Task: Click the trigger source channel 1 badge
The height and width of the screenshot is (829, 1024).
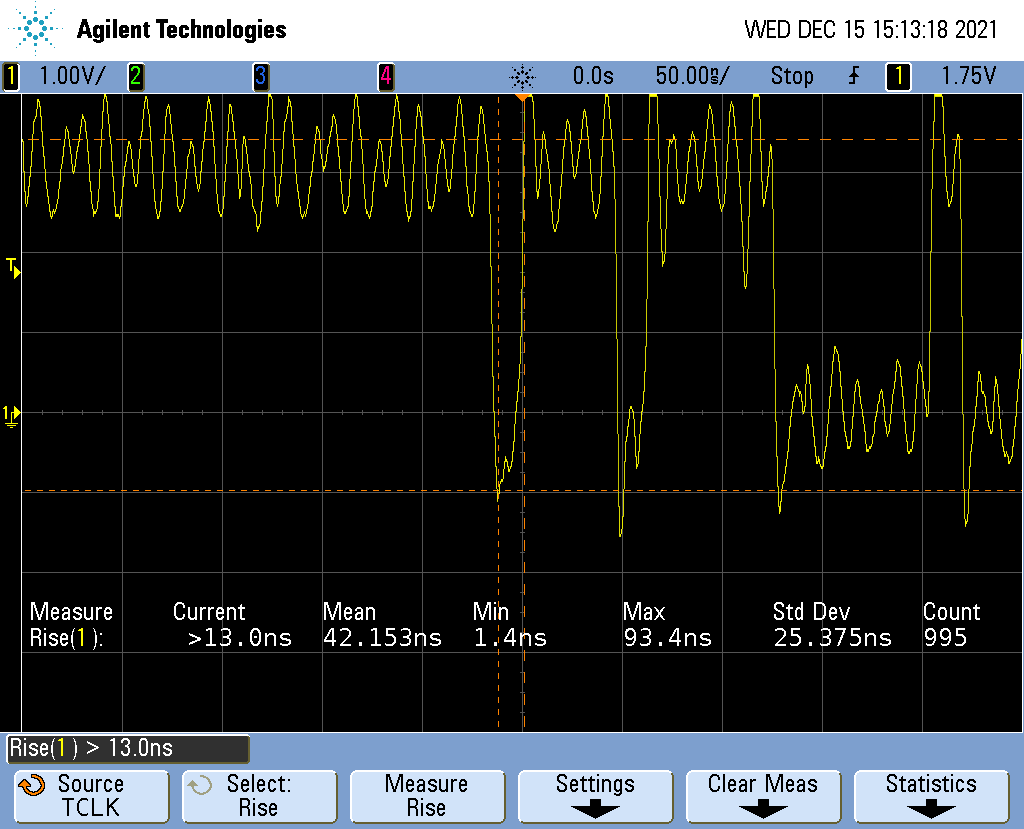Action: [898, 76]
